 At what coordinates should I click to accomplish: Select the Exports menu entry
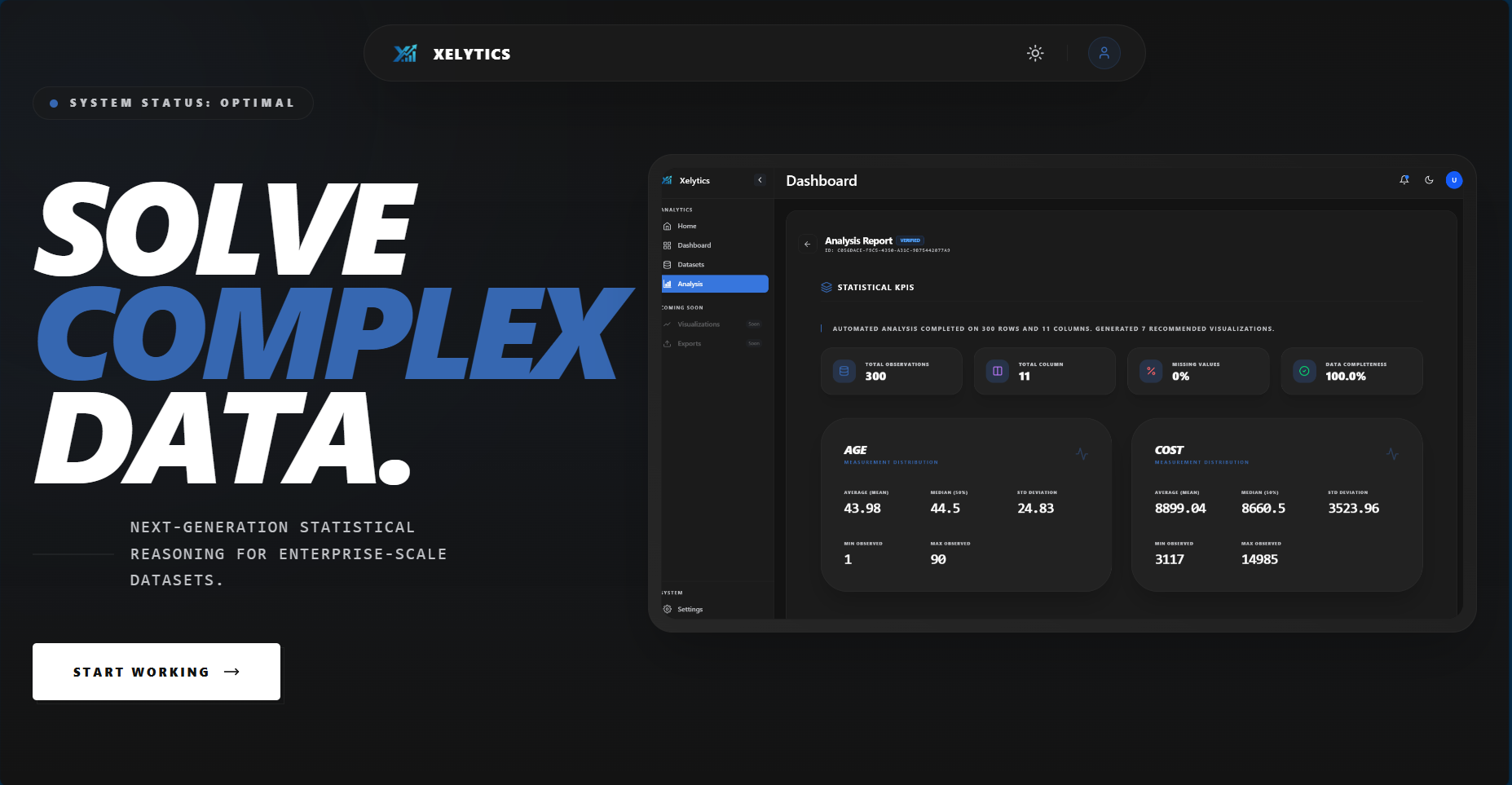[x=691, y=343]
